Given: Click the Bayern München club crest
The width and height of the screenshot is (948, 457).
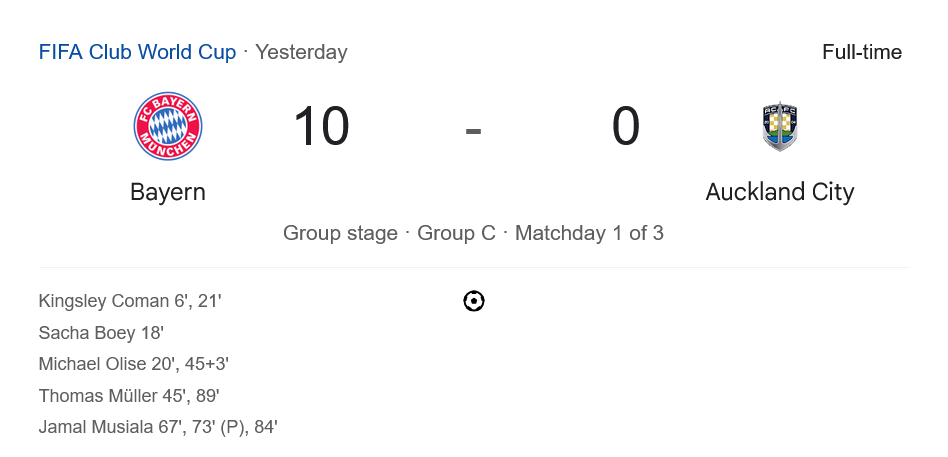Looking at the screenshot, I should [x=168, y=127].
